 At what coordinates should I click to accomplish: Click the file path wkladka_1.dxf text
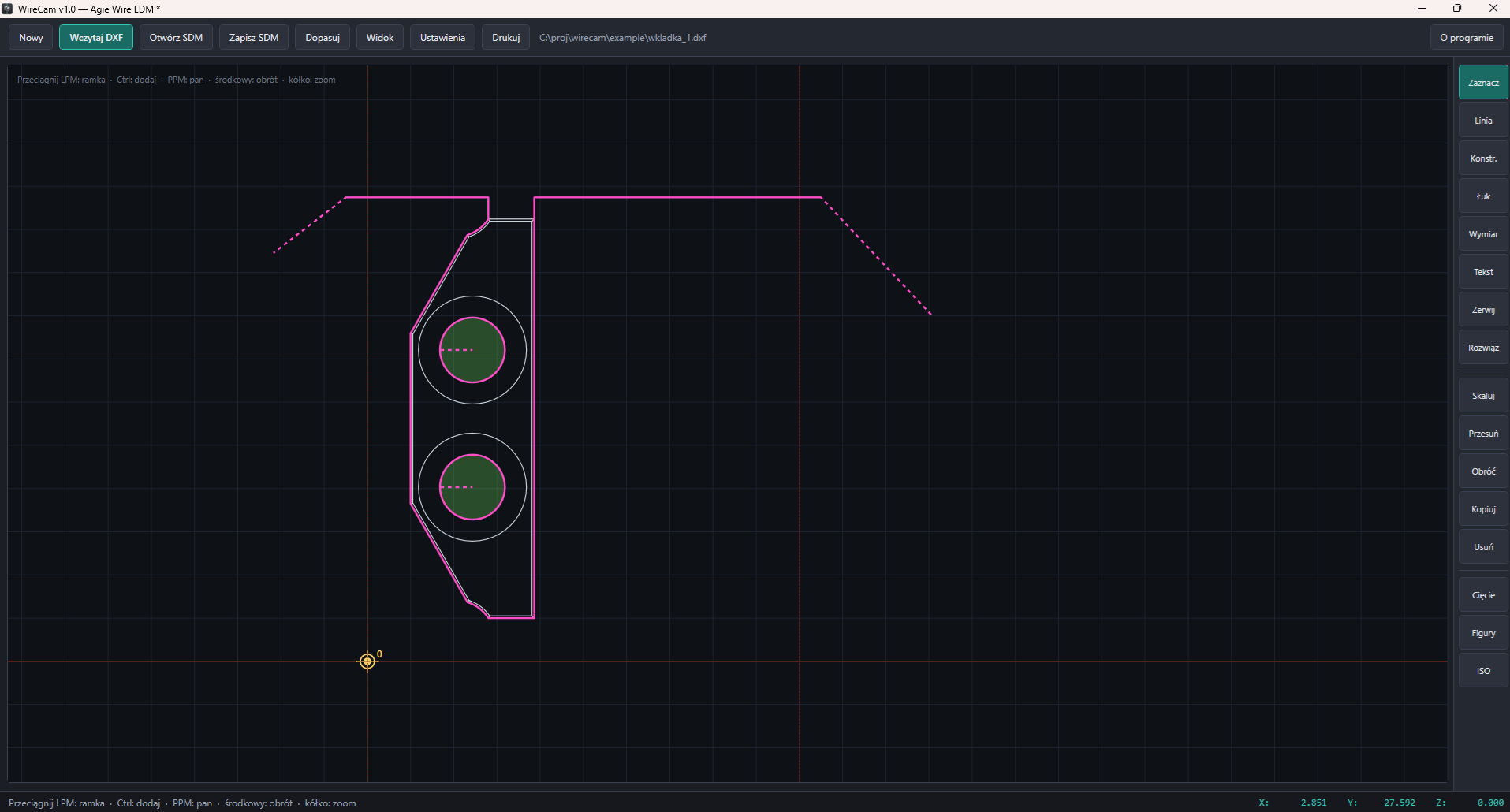click(623, 38)
